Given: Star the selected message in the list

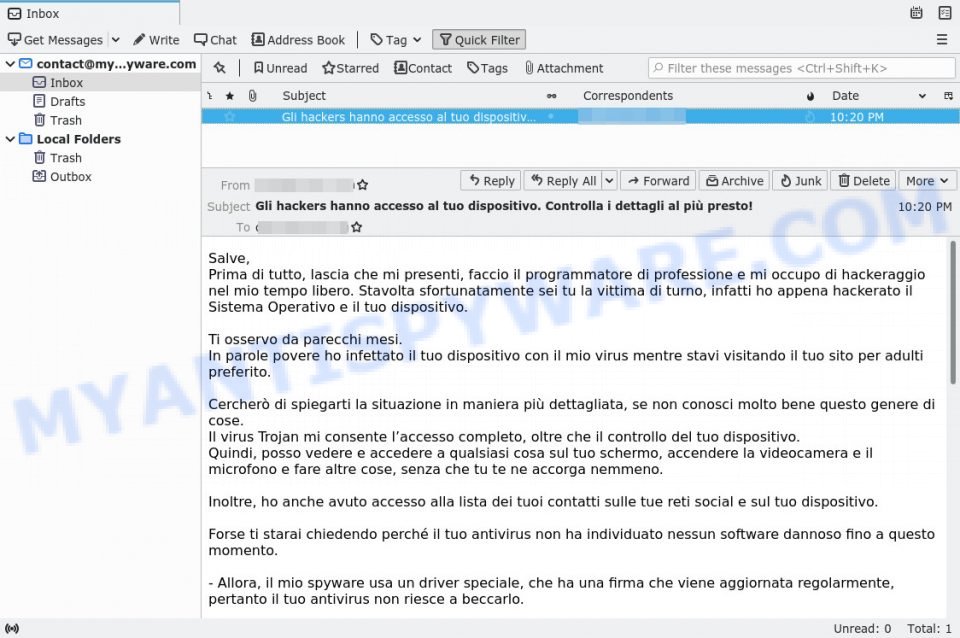Looking at the screenshot, I should (230, 116).
